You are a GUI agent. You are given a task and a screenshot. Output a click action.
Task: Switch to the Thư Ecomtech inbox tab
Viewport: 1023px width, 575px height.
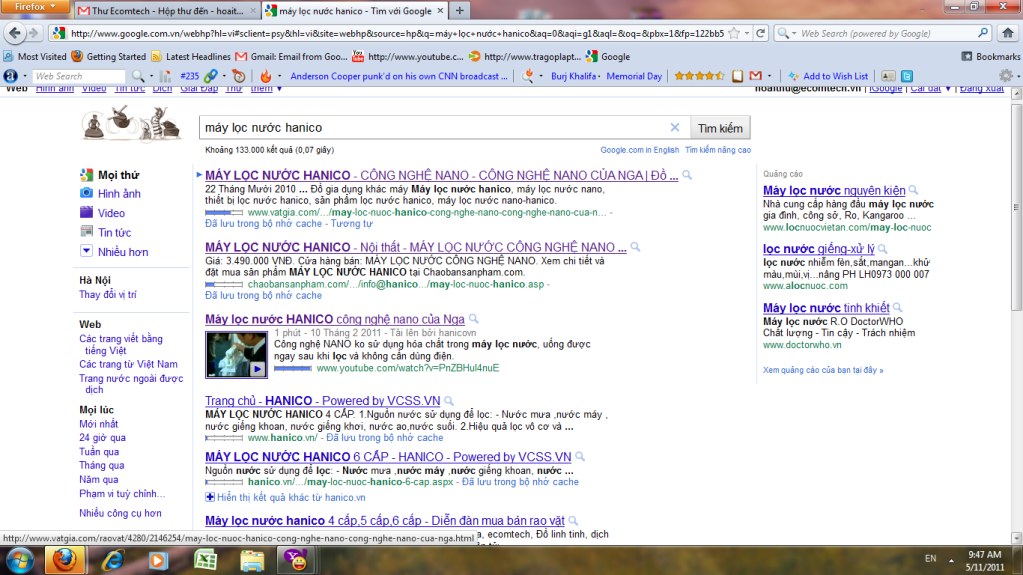(167, 10)
